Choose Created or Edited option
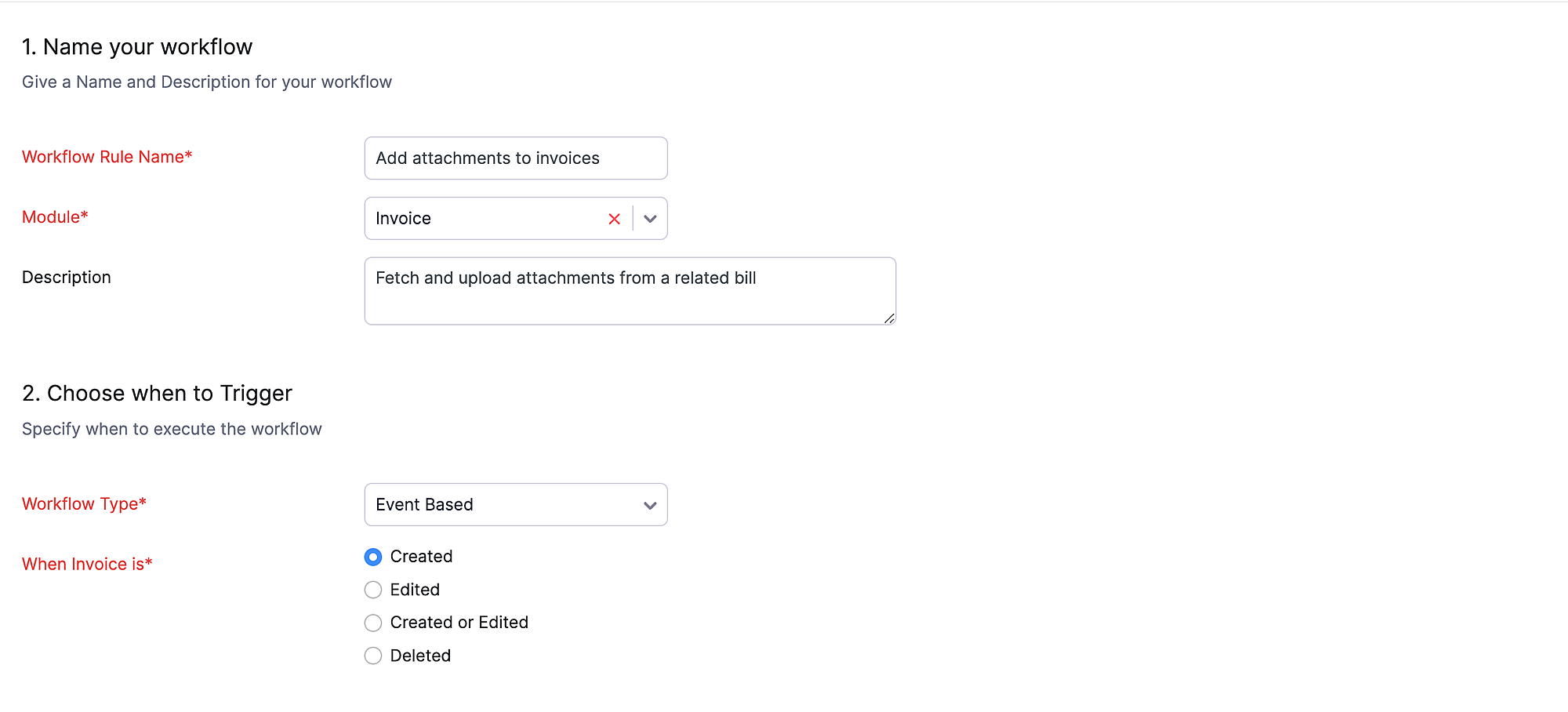1568x712 pixels. click(373, 623)
